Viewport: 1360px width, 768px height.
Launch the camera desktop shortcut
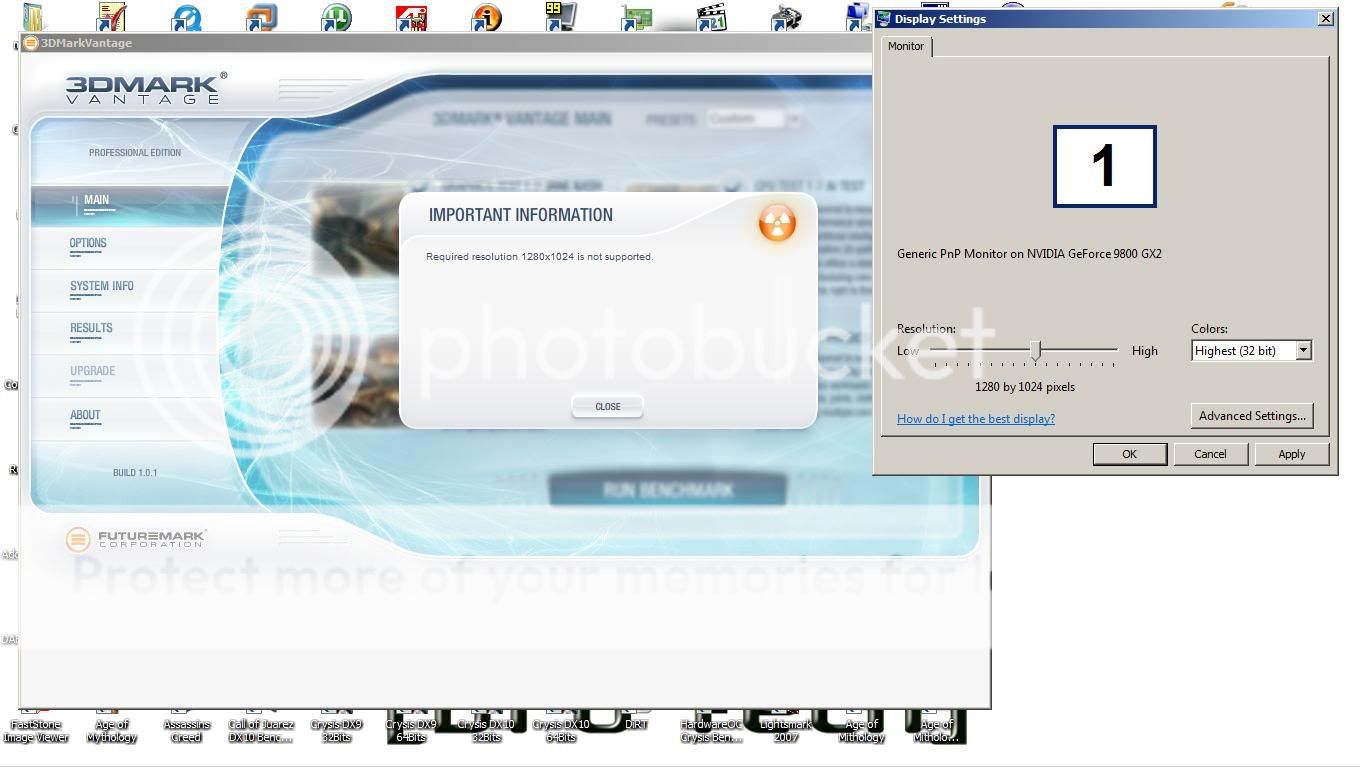point(786,17)
